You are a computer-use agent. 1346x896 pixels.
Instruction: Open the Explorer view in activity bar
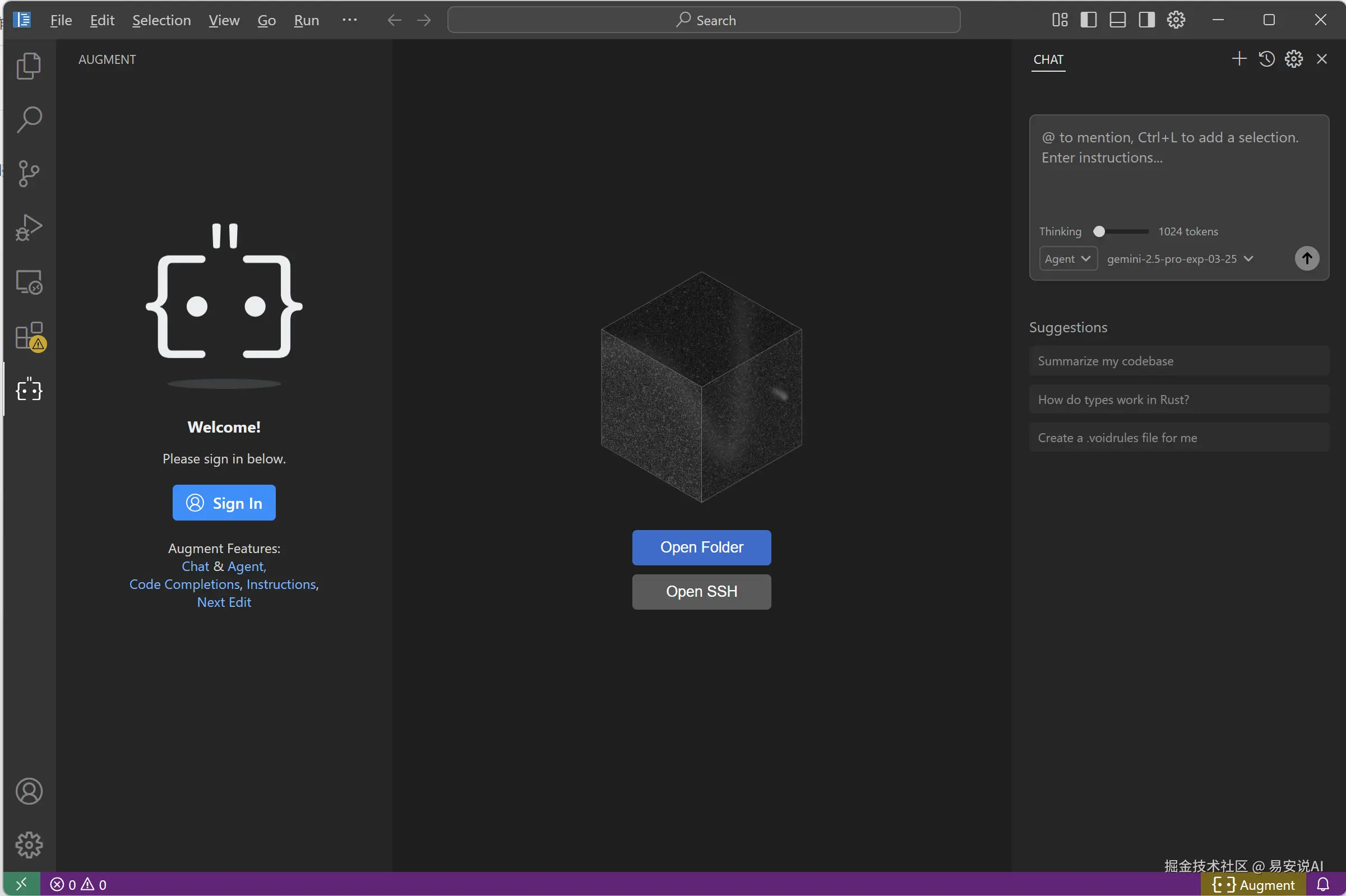point(29,66)
